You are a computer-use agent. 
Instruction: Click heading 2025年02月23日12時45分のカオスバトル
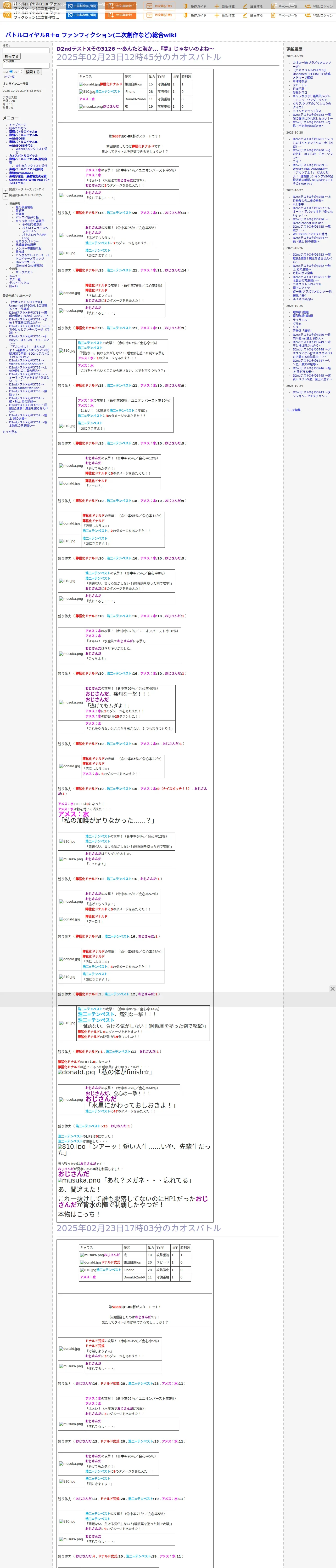click(139, 57)
